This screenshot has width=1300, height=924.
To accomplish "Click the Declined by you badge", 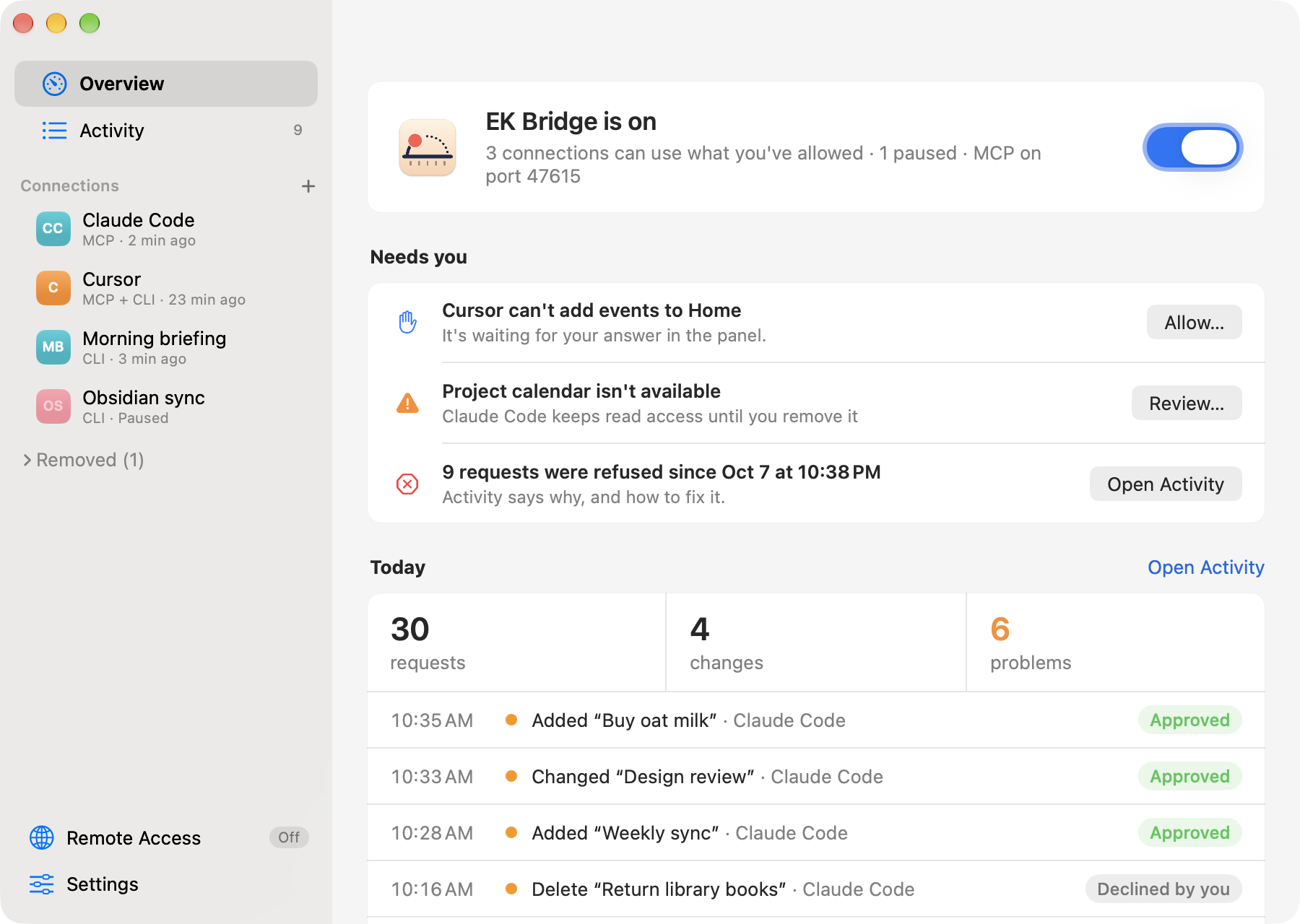I will 1163,889.
